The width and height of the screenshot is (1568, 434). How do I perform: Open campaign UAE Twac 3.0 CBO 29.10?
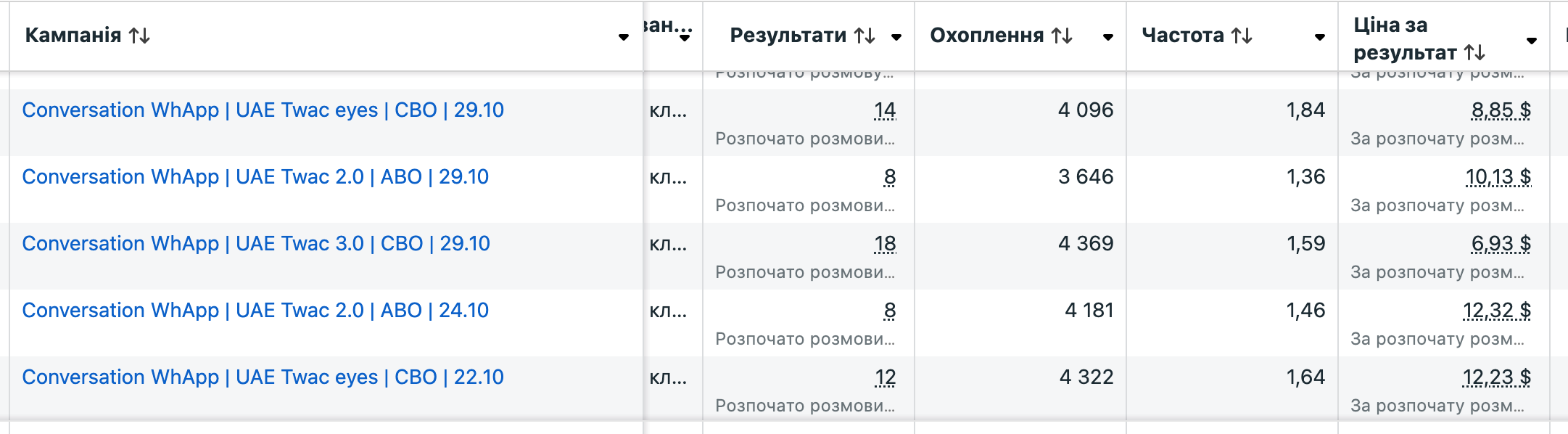click(x=255, y=244)
